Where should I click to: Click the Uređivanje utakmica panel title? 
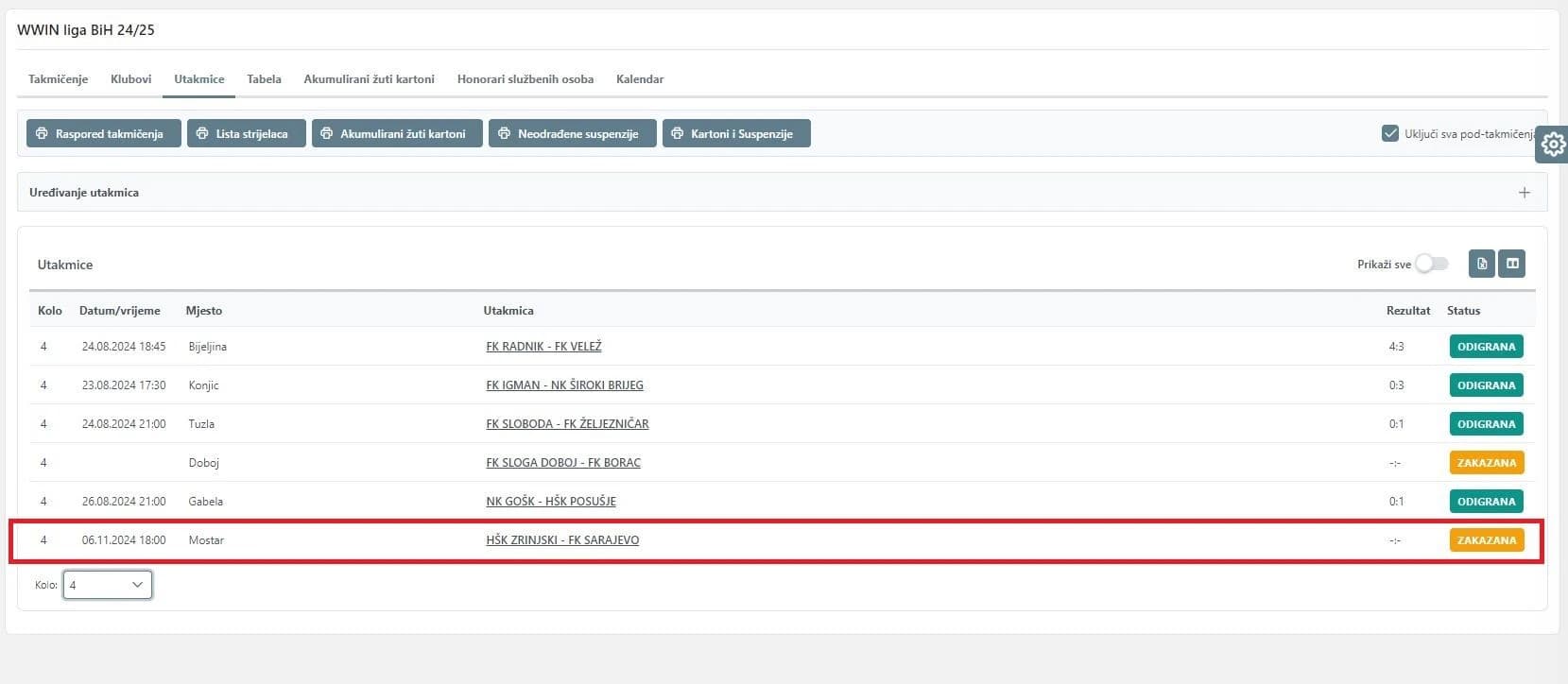pos(84,192)
